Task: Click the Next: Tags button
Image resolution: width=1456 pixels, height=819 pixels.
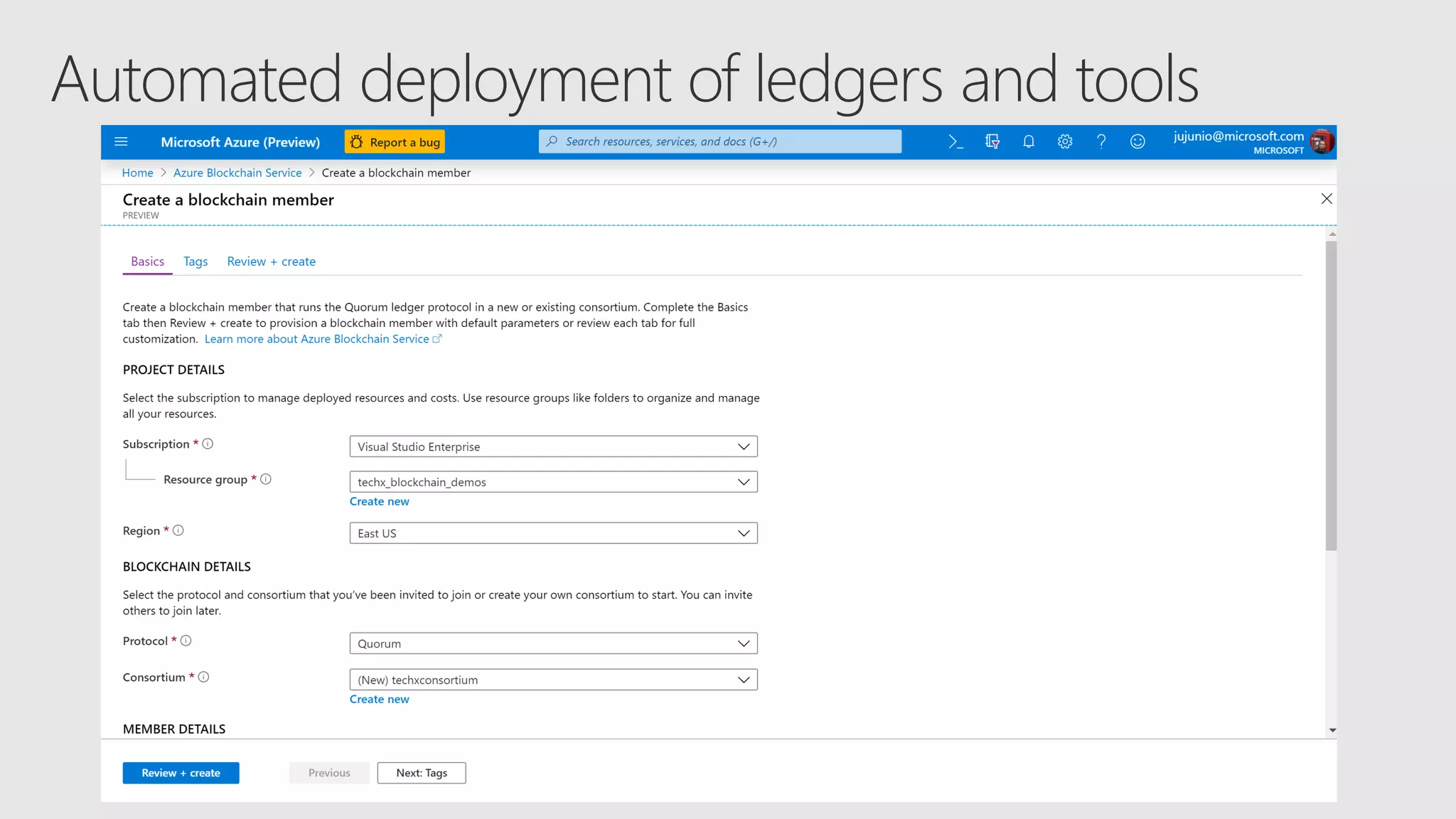Action: [x=422, y=773]
